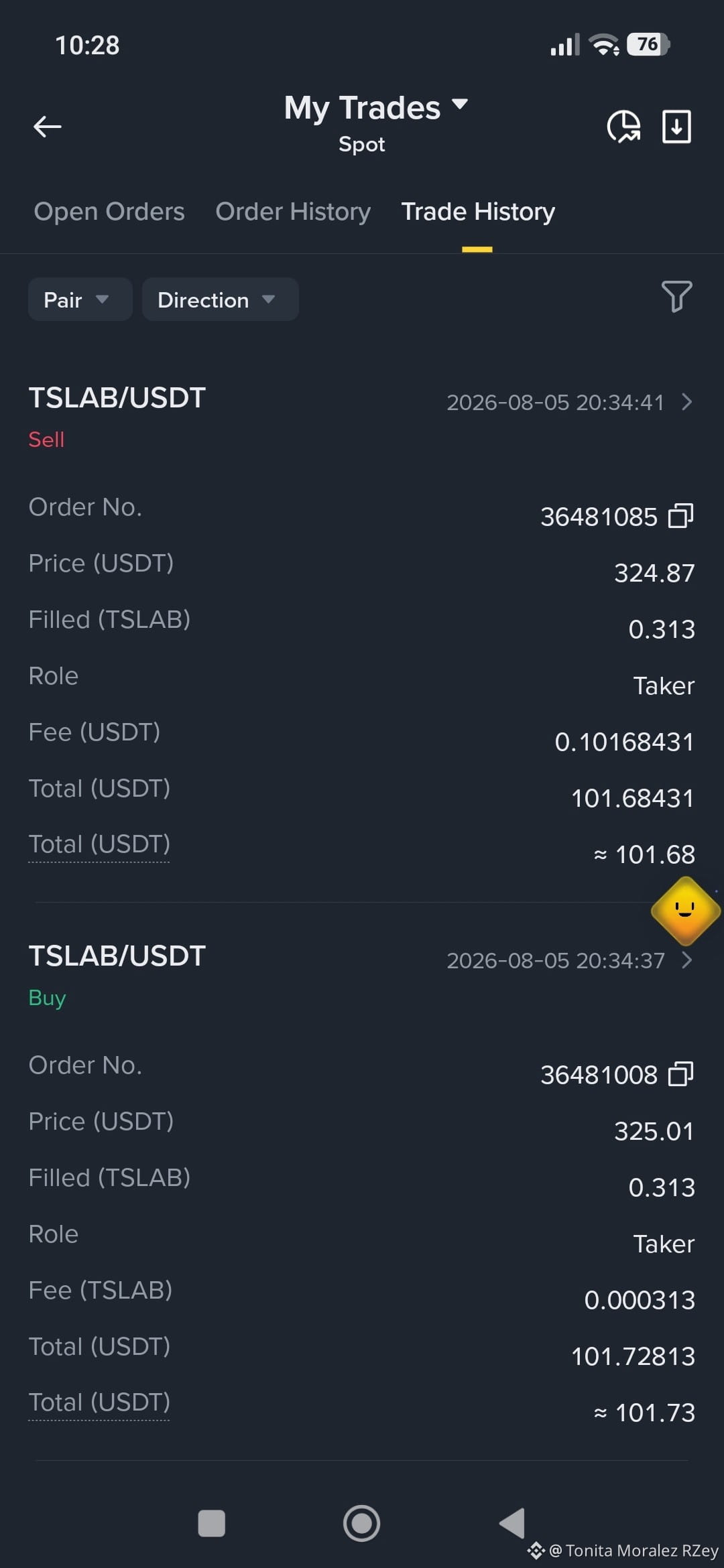Viewport: 724px width, 1568px height.
Task: Copy order number 36481085
Action: (680, 516)
